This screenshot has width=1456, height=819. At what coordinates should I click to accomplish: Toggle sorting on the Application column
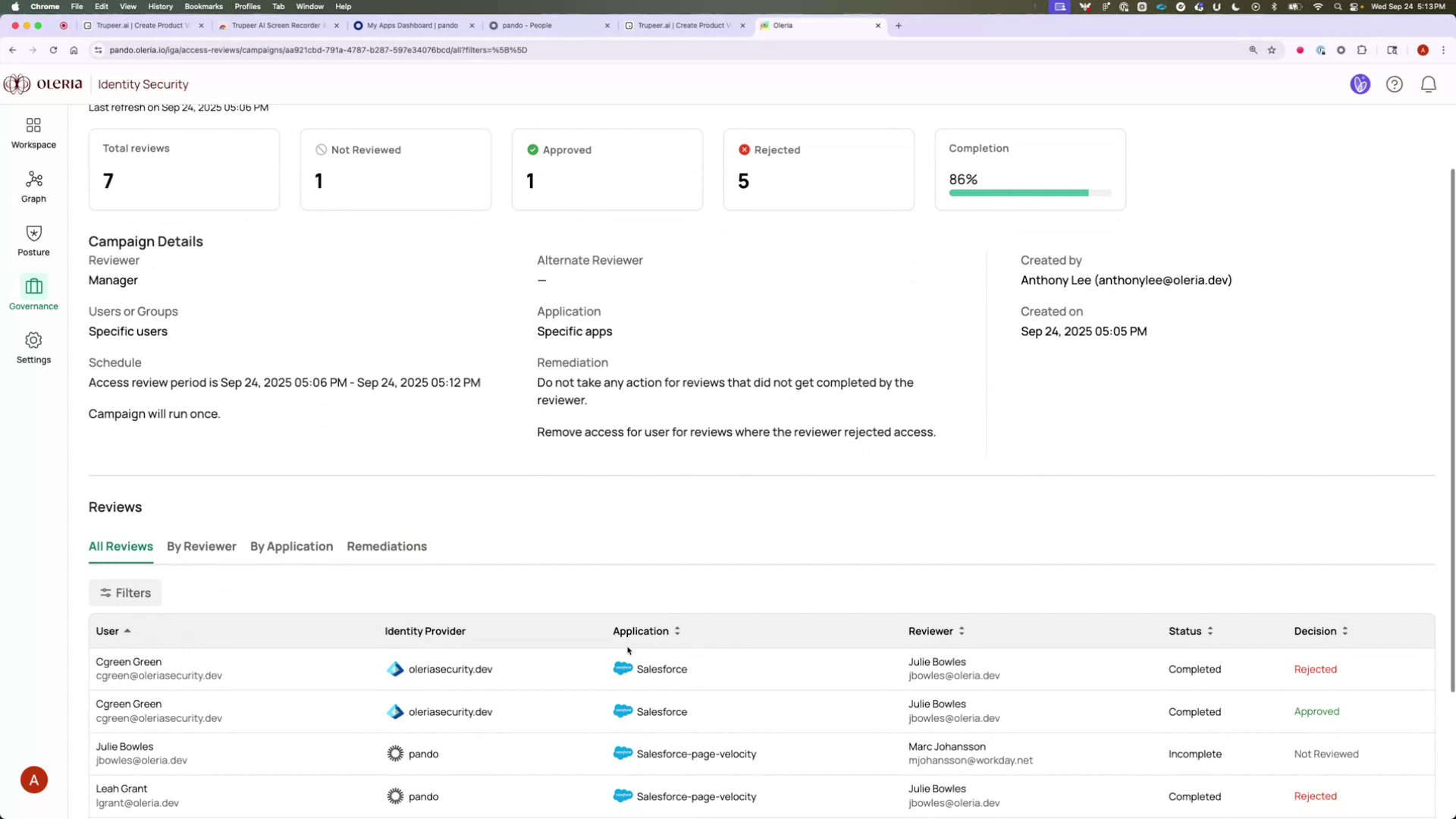[x=676, y=630]
